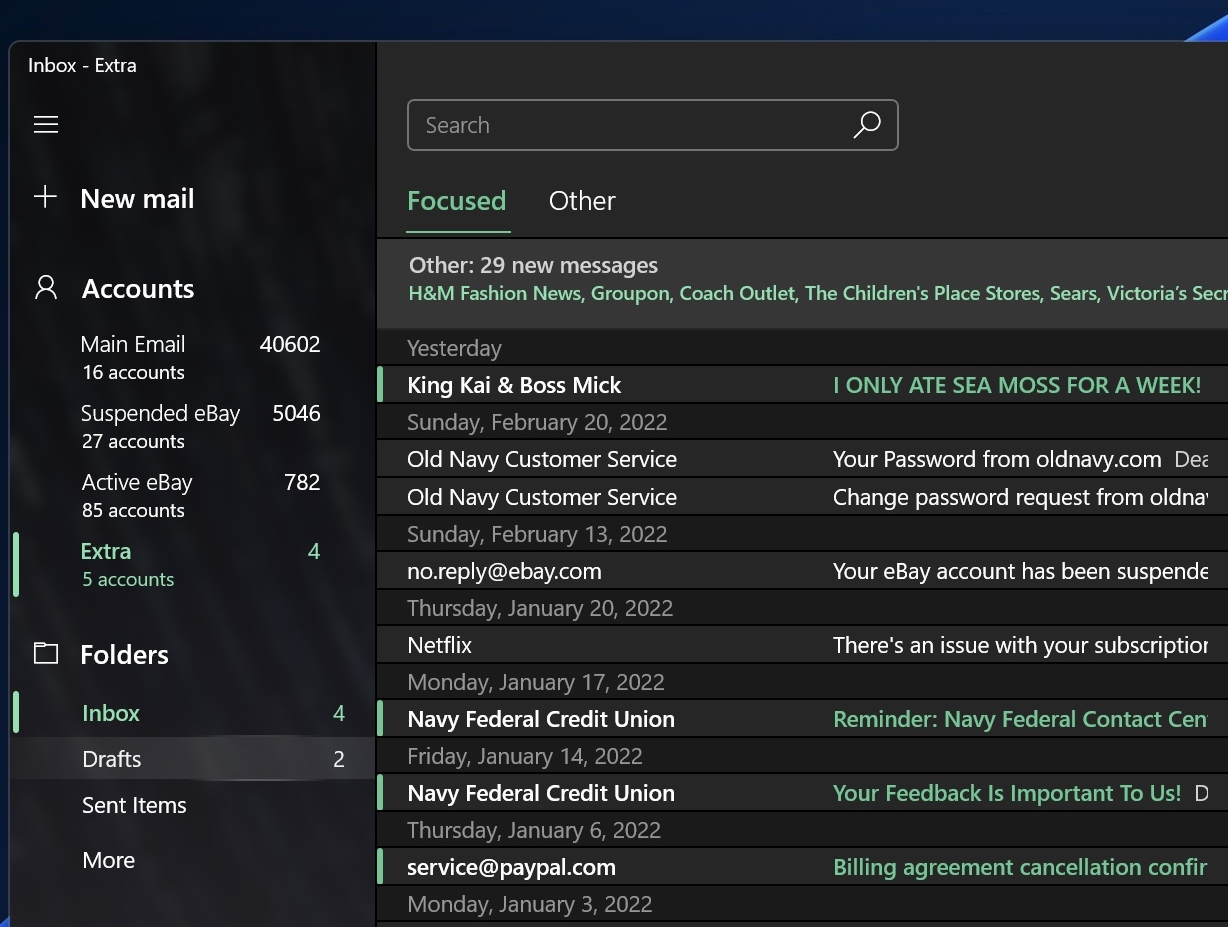1228x927 pixels.
Task: Toggle the hamburger navigation menu
Action: pos(46,124)
